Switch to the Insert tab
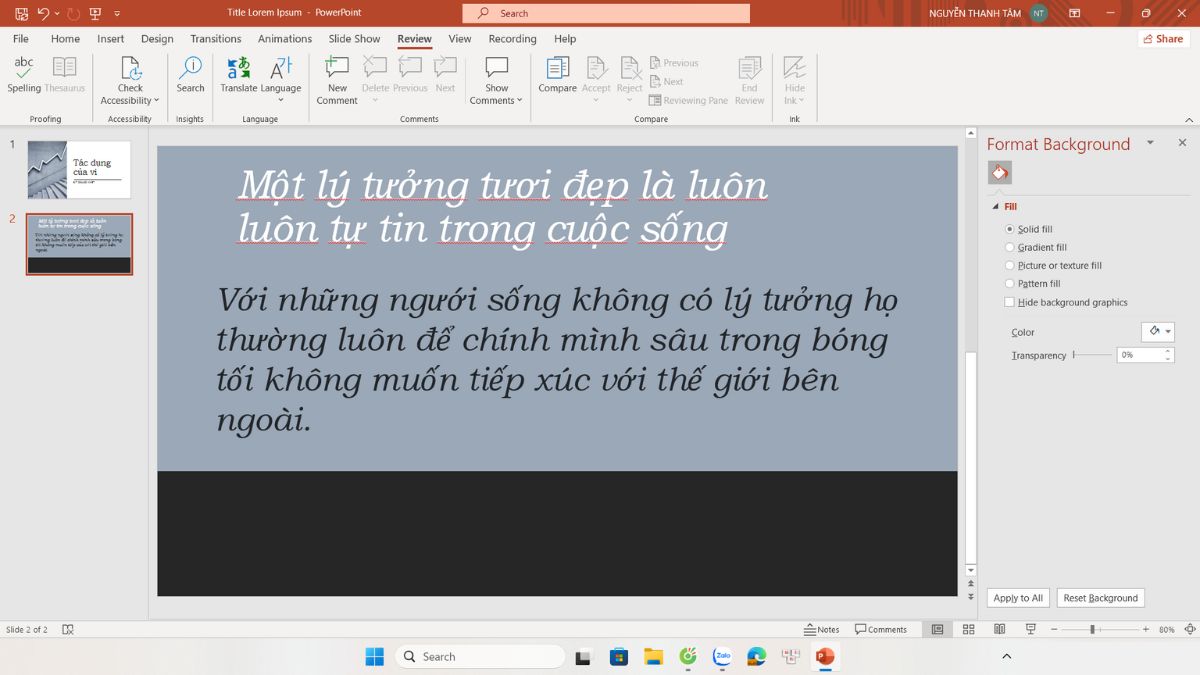The height and width of the screenshot is (675, 1200). (111, 39)
